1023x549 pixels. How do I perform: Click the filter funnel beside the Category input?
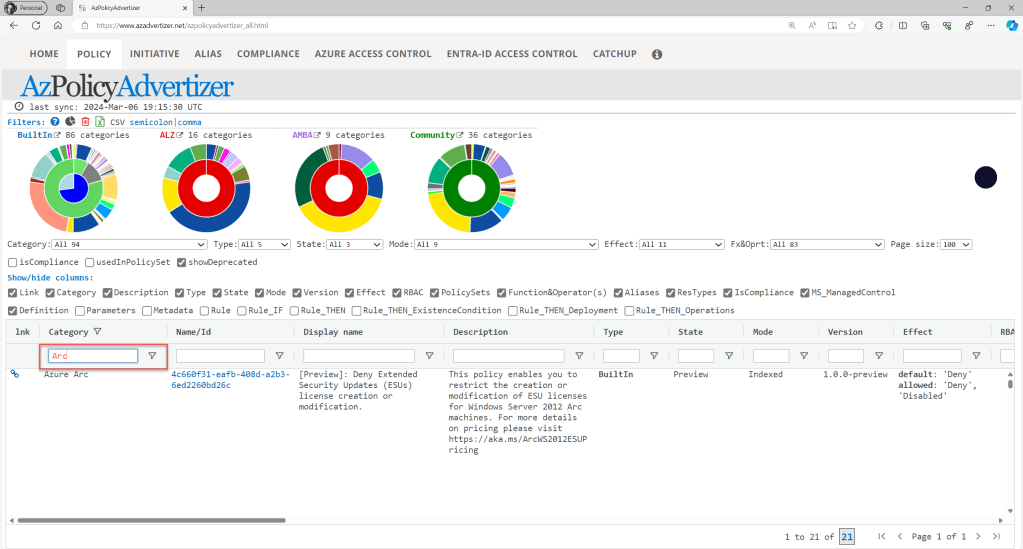[x=152, y=356]
